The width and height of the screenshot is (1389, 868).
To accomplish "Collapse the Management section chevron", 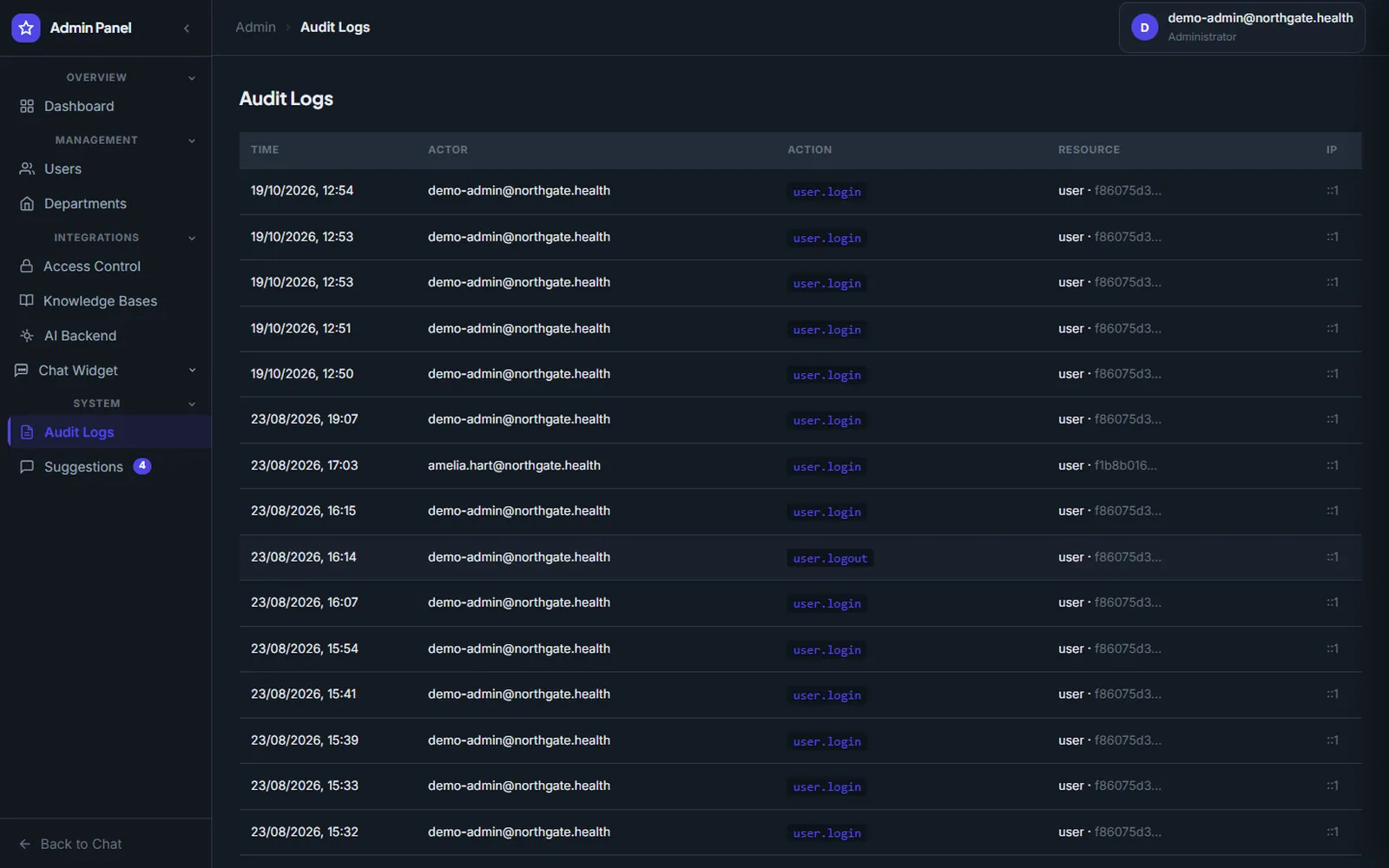I will coord(192,141).
